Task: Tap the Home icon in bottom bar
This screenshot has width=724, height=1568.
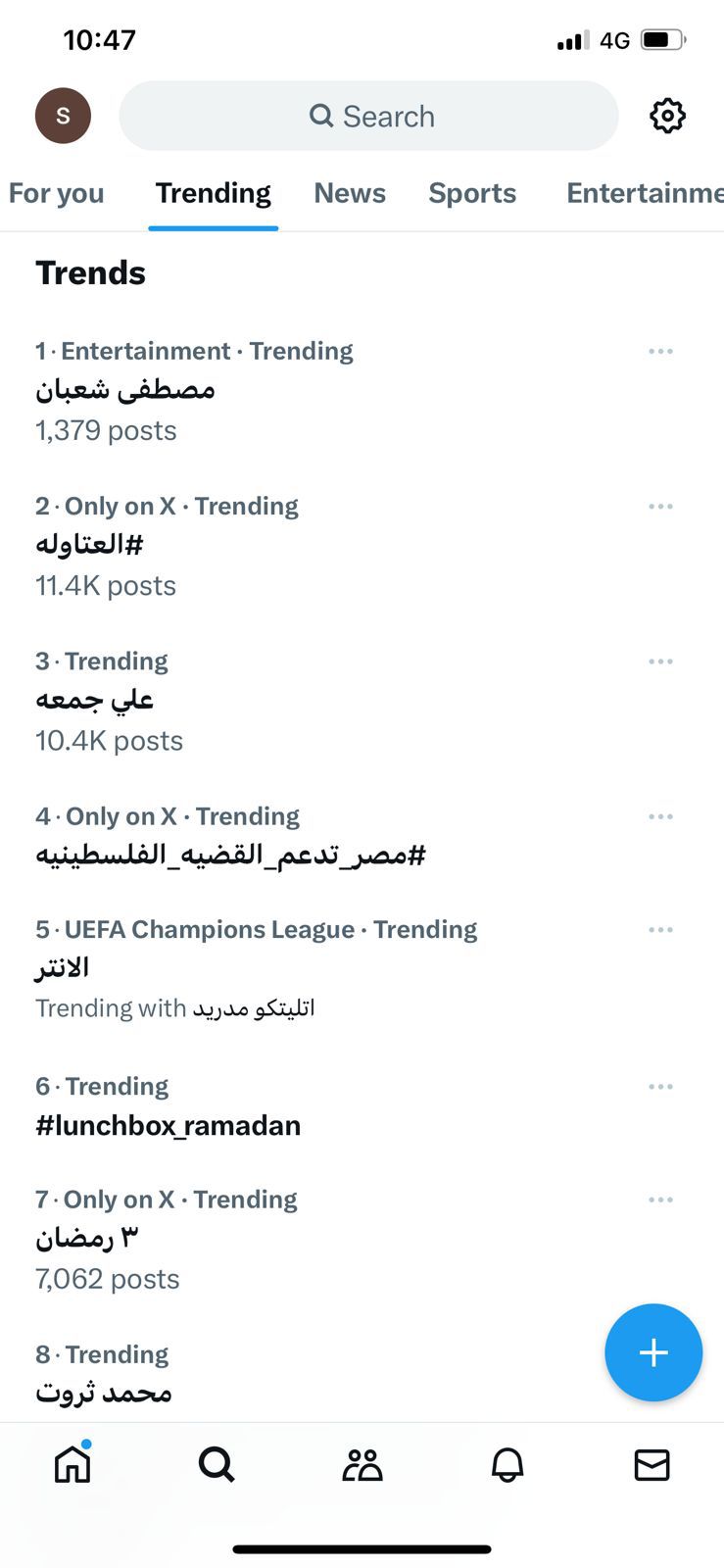Action: 72,1464
